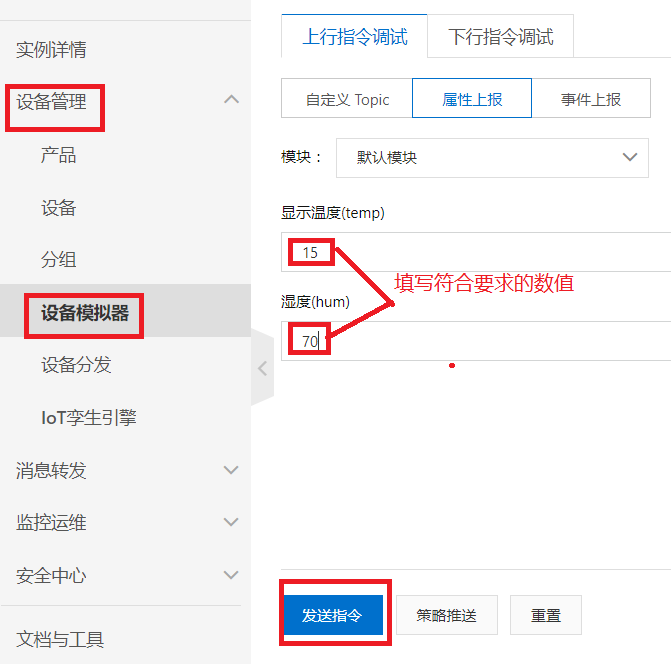Screen dimensions: 671x664
Task: Open the 模块 dropdown list
Action: (492, 158)
